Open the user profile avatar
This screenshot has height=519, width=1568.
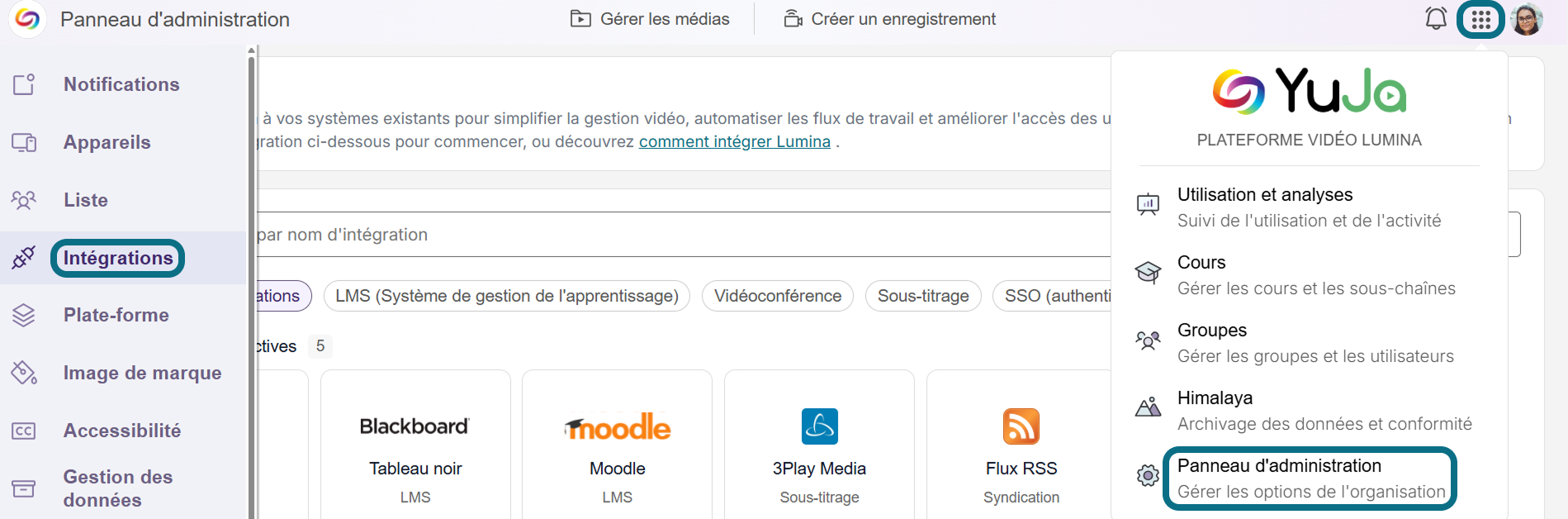[x=1527, y=19]
